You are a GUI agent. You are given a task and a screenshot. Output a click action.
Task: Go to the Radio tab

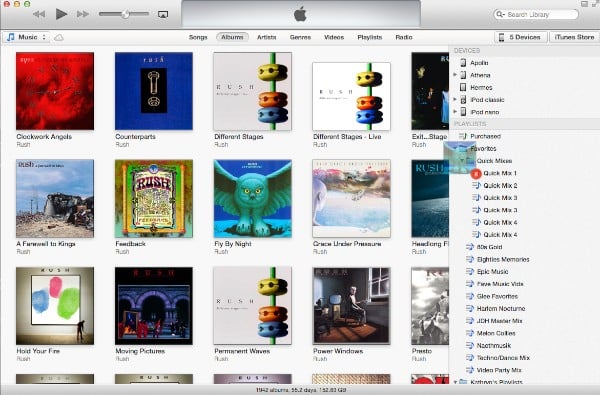(404, 37)
